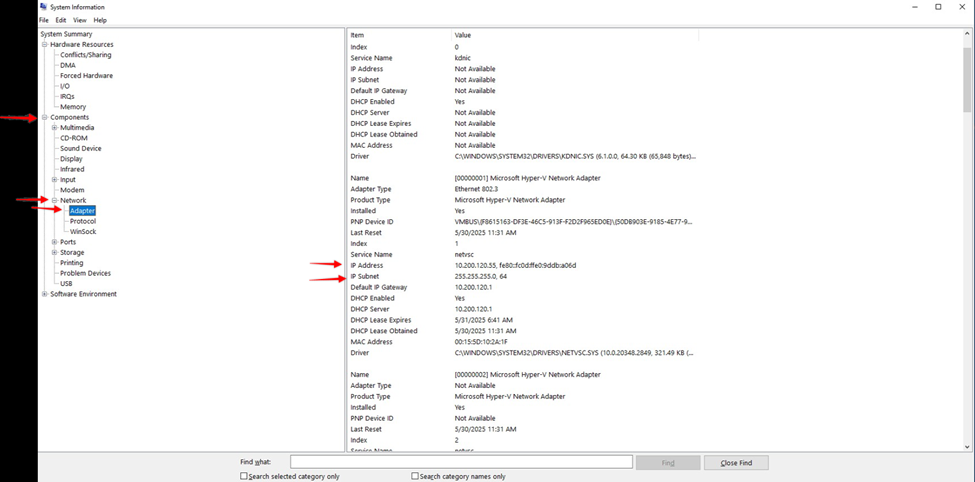
Task: Click Service Name value netvsc
Action: [465, 254]
